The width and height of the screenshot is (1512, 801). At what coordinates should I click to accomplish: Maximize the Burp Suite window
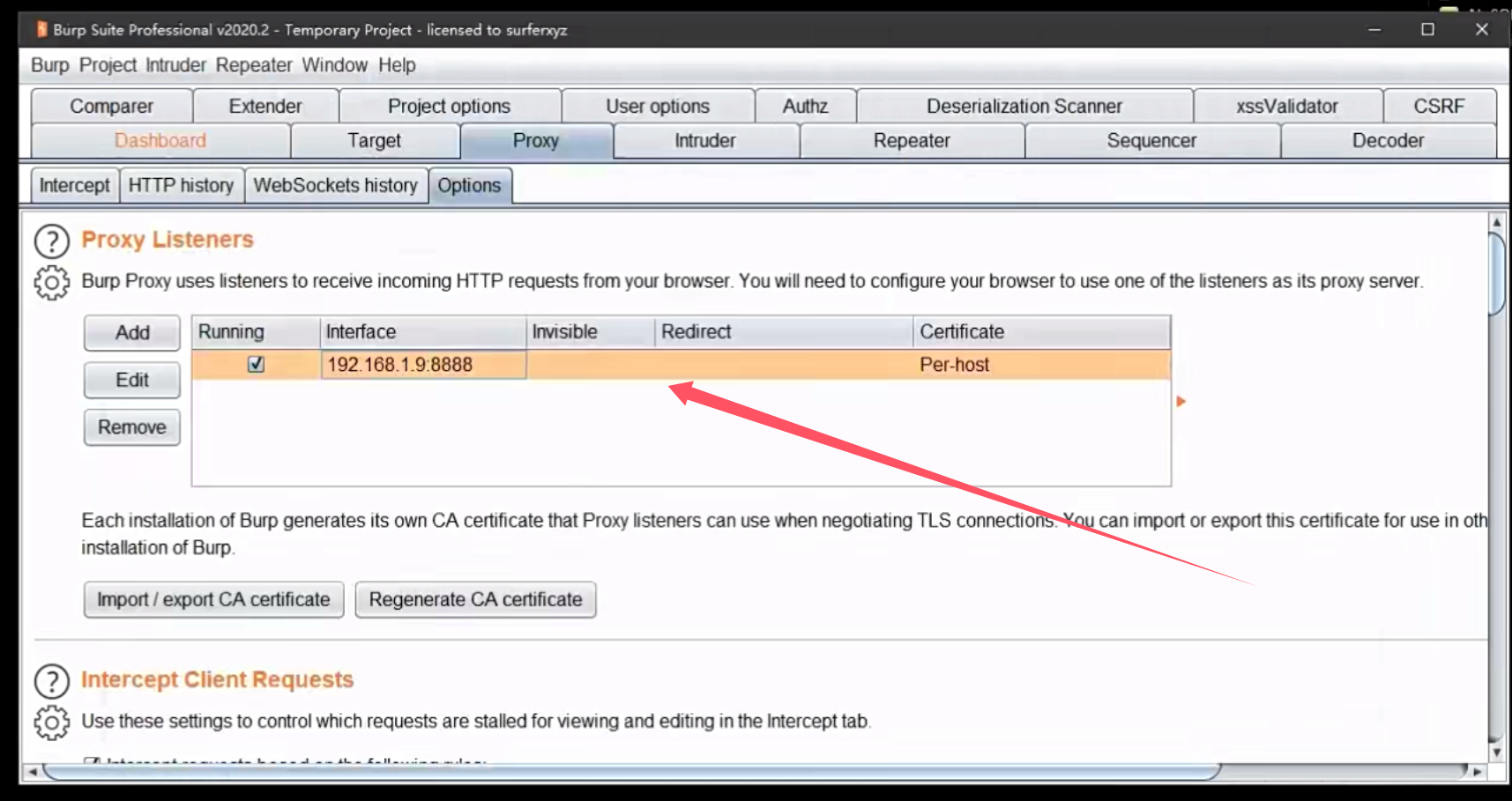coord(1428,29)
